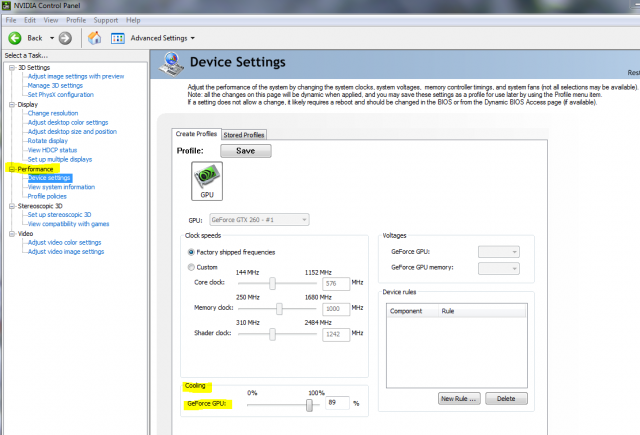Select Factory shipped frequencies radio button
Image resolution: width=640 pixels, height=435 pixels.
191,252
